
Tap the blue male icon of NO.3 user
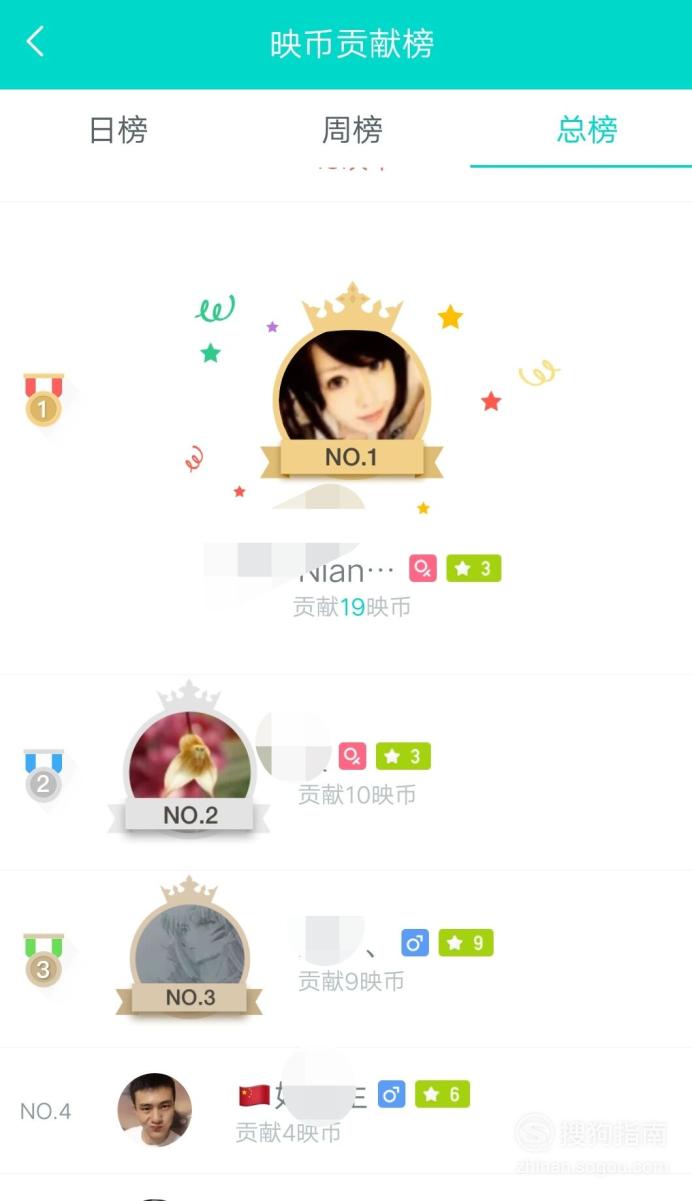(x=415, y=943)
